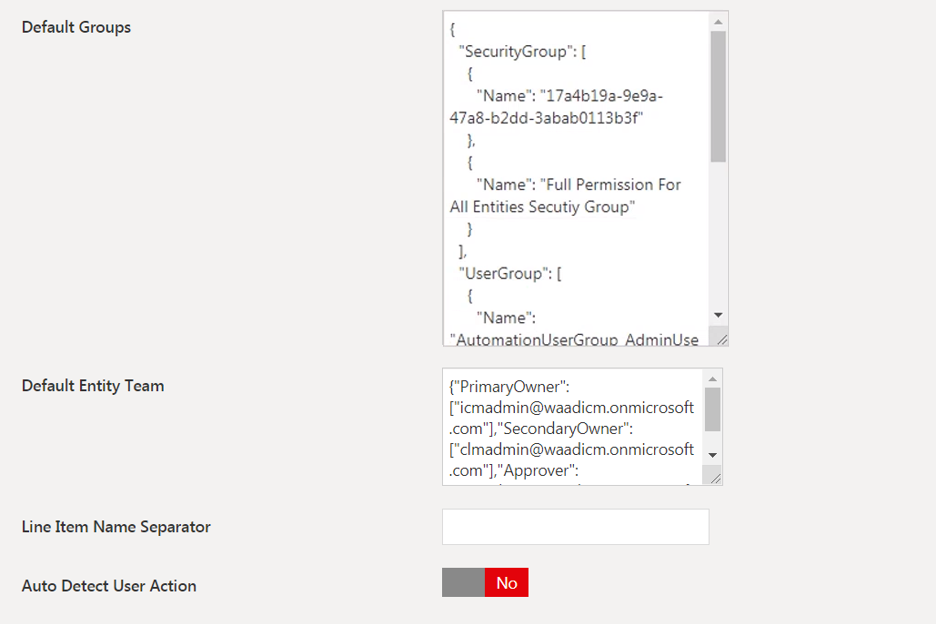Click the red No label on the toggle

506,583
